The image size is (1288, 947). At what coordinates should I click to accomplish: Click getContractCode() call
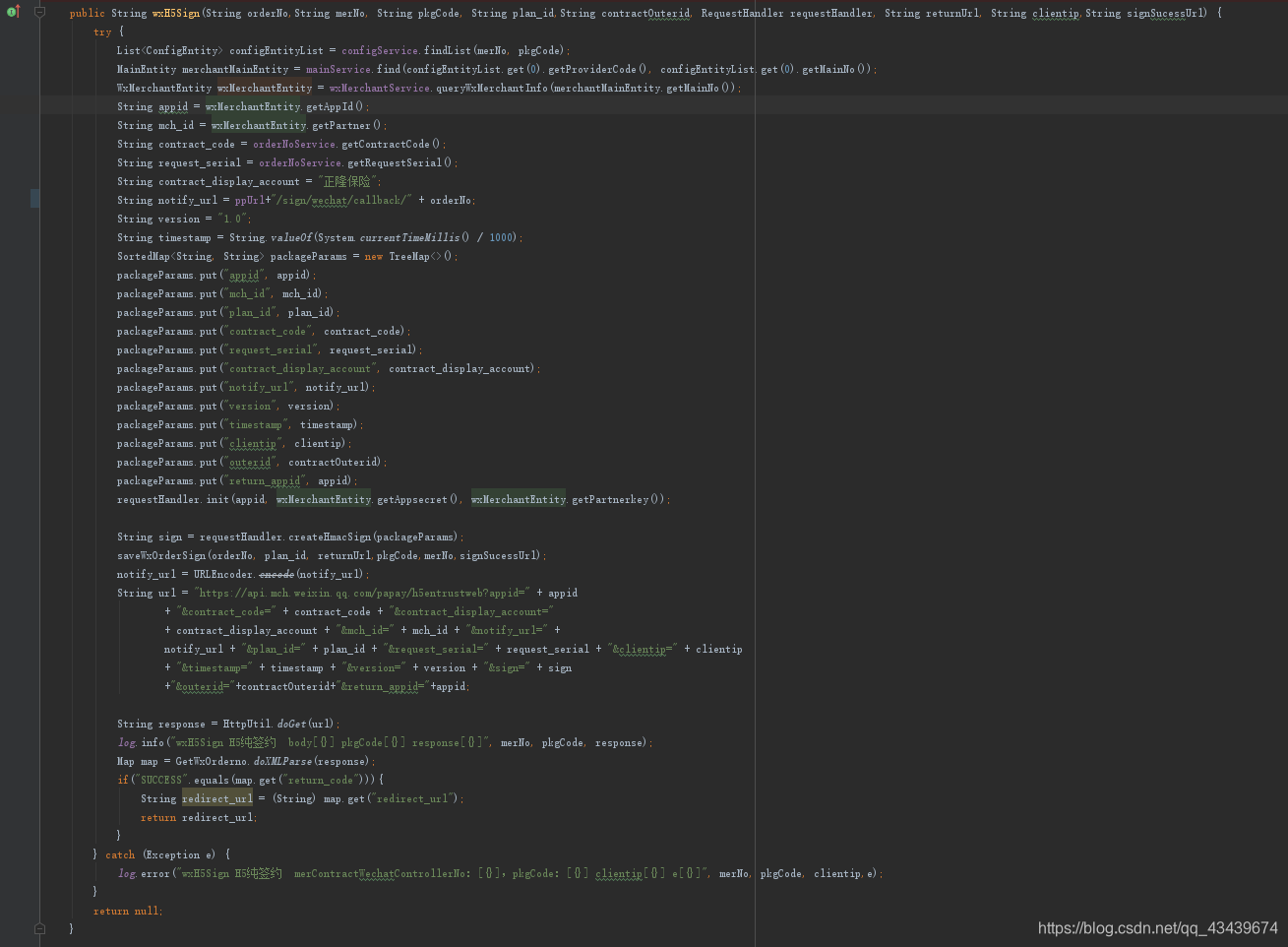pyautogui.click(x=391, y=144)
